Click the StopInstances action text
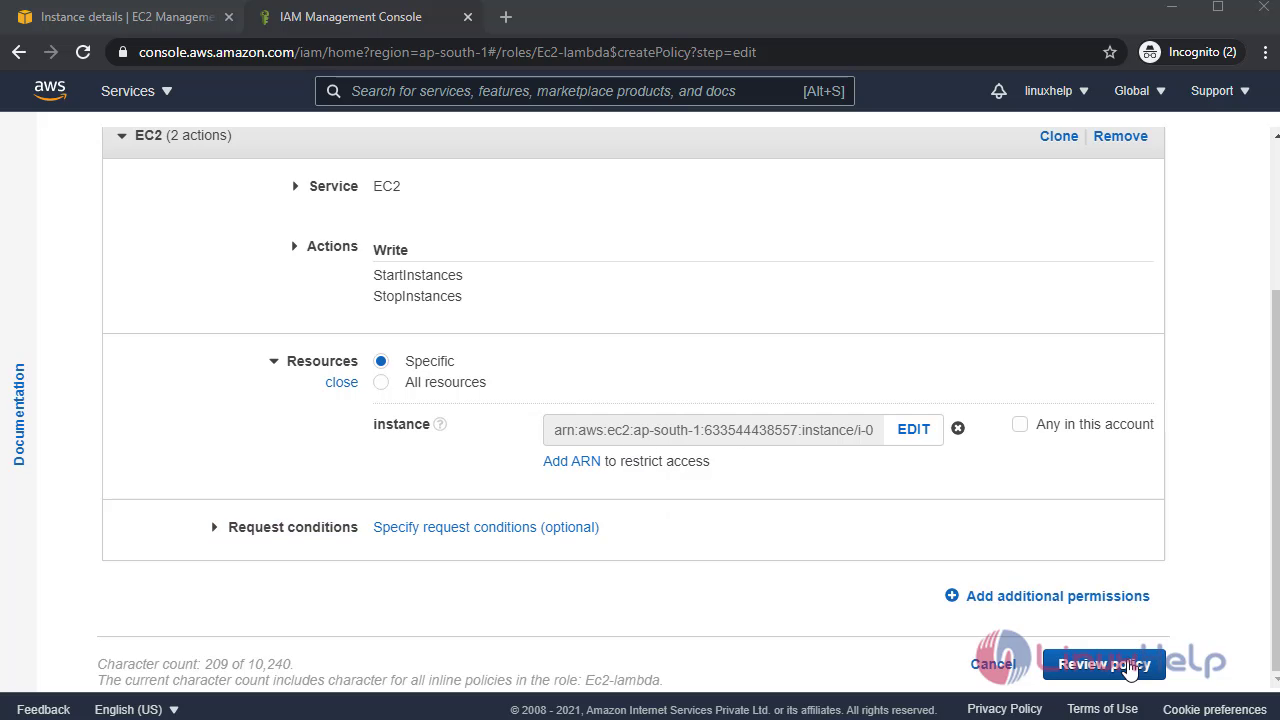 pos(417,296)
